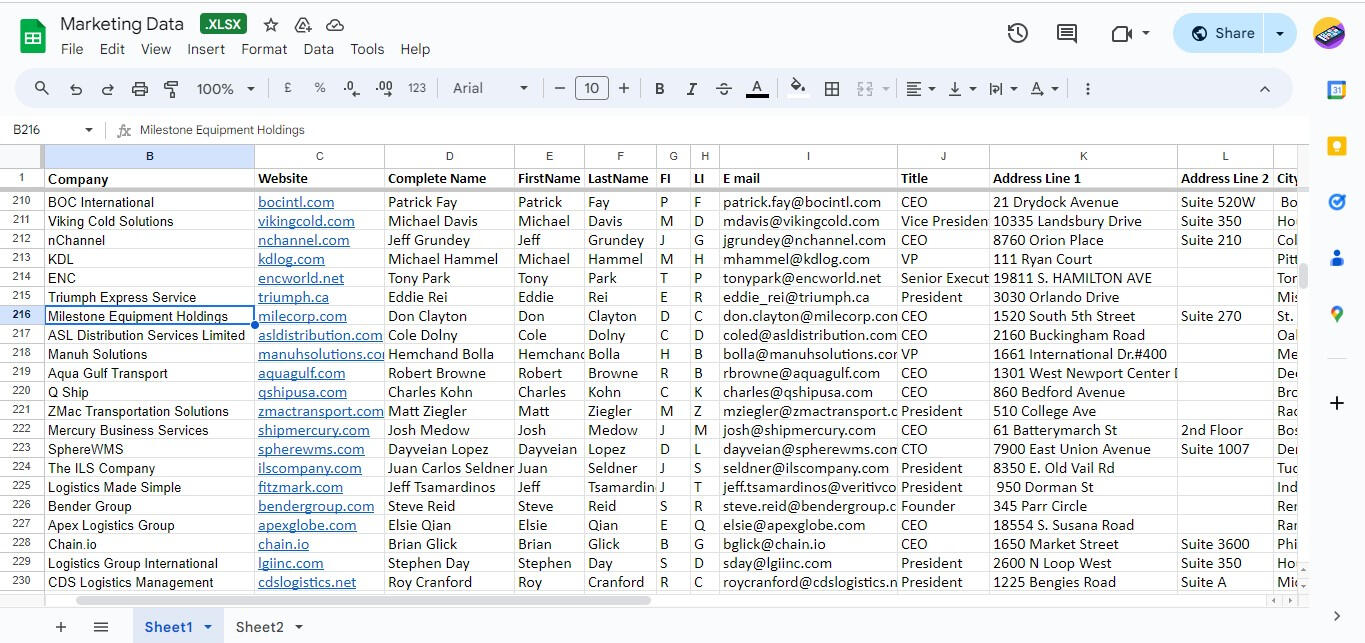Open the bocintl.com website link

(296, 202)
